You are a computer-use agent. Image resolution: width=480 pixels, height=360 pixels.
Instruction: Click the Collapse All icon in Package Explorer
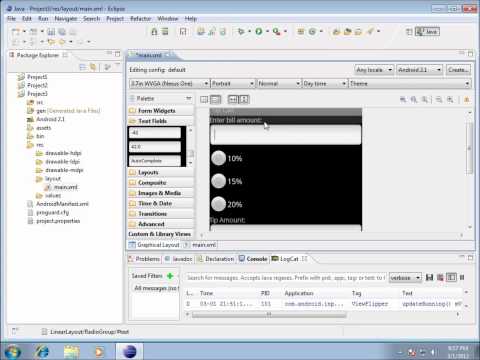pos(82,67)
